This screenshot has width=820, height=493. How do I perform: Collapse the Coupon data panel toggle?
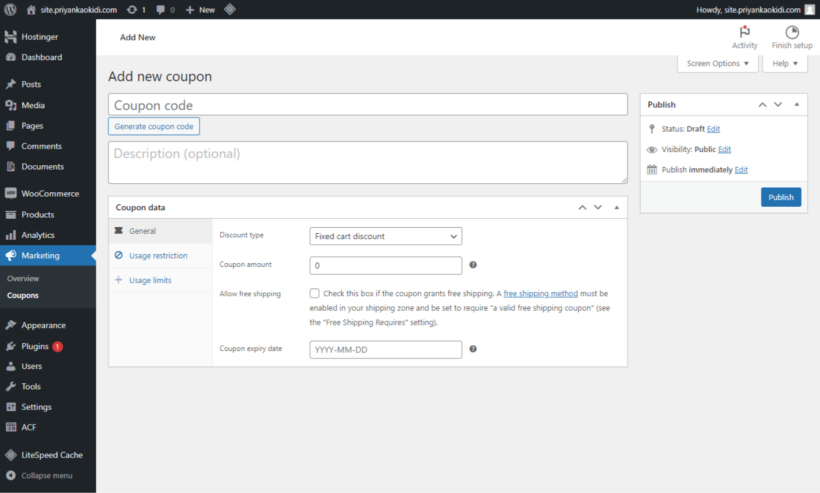pos(616,207)
